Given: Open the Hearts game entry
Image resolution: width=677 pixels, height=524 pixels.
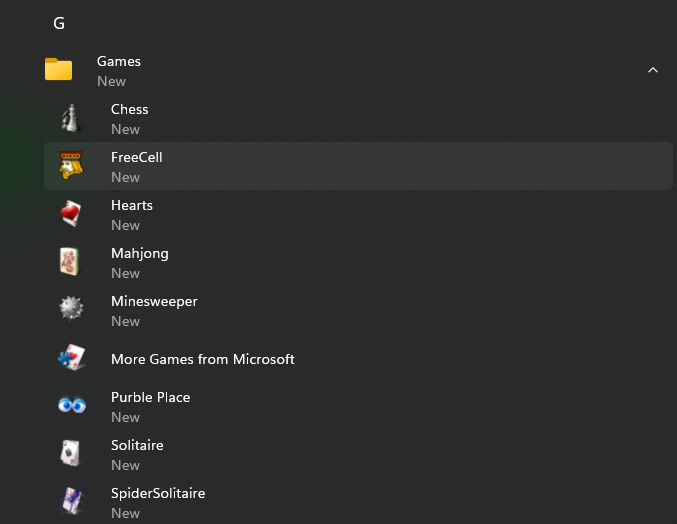Looking at the screenshot, I should [132, 205].
